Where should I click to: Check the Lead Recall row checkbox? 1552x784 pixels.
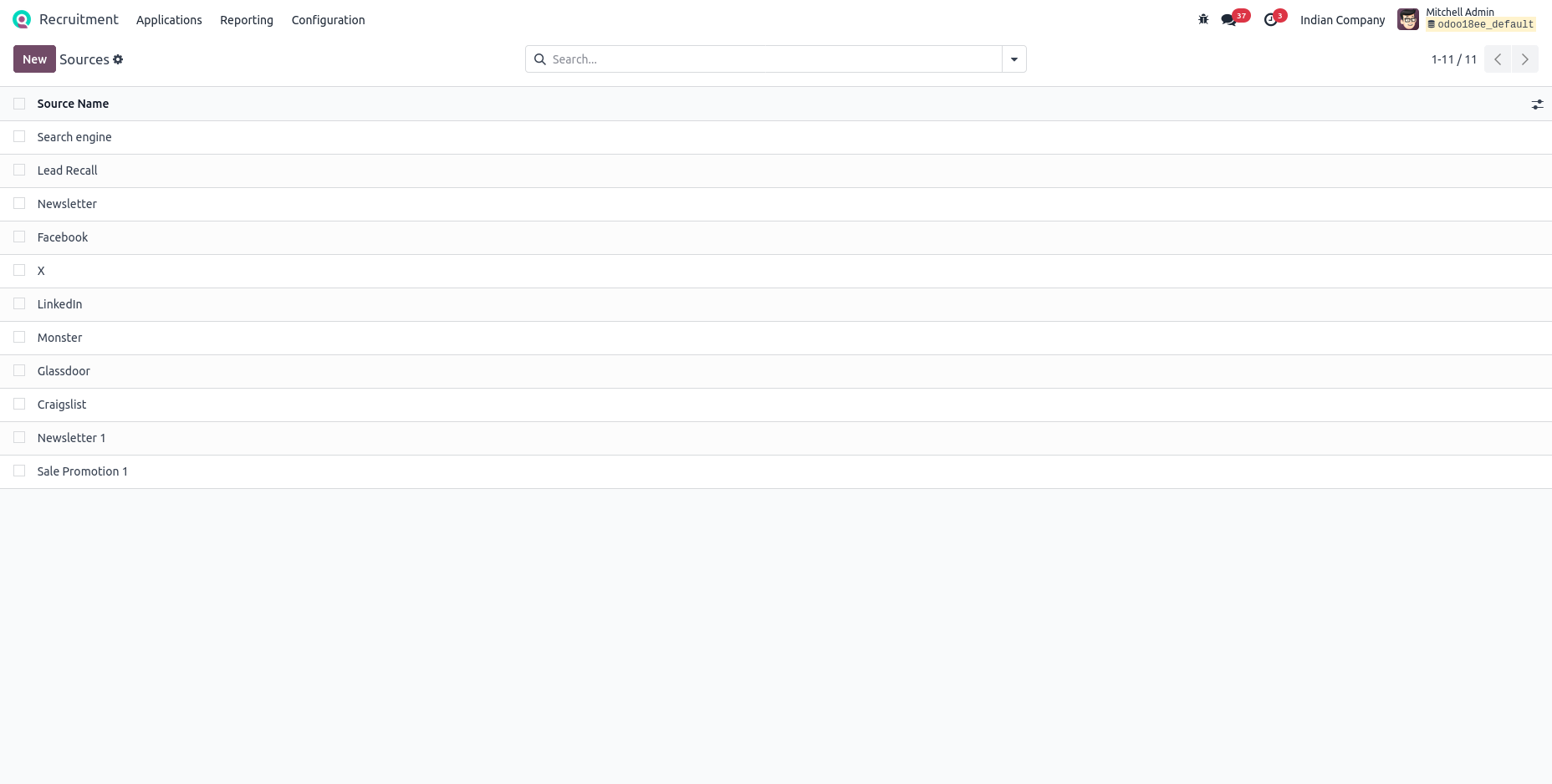pyautogui.click(x=19, y=170)
